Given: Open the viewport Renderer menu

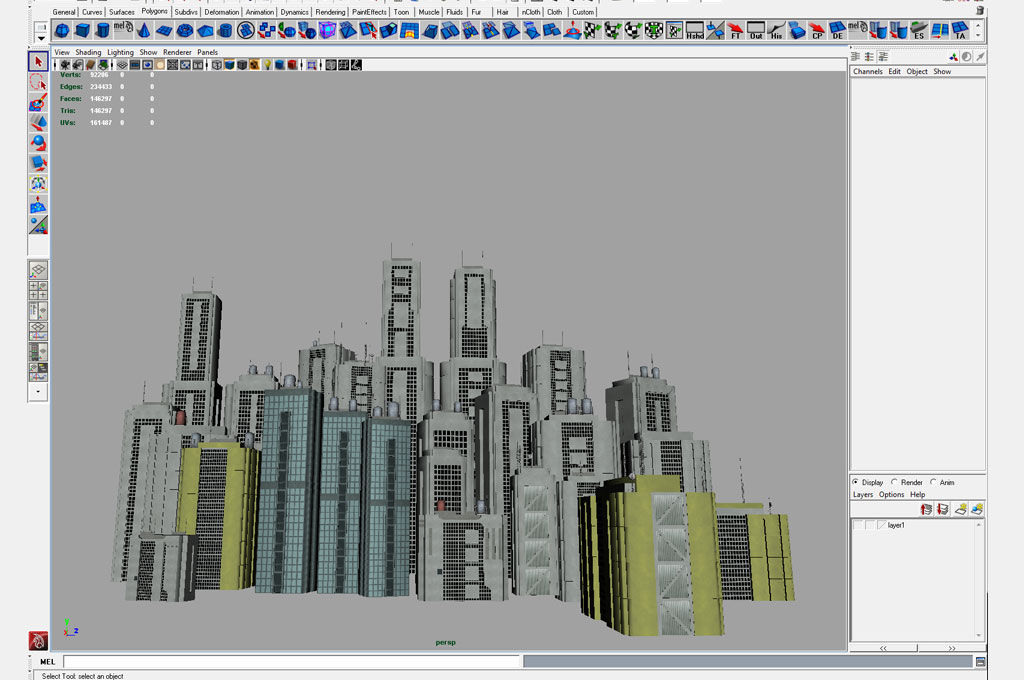Looking at the screenshot, I should pos(177,52).
